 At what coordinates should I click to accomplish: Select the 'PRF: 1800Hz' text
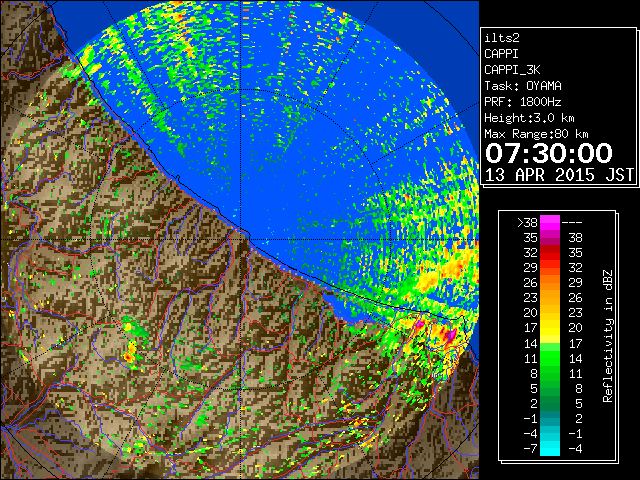point(522,102)
